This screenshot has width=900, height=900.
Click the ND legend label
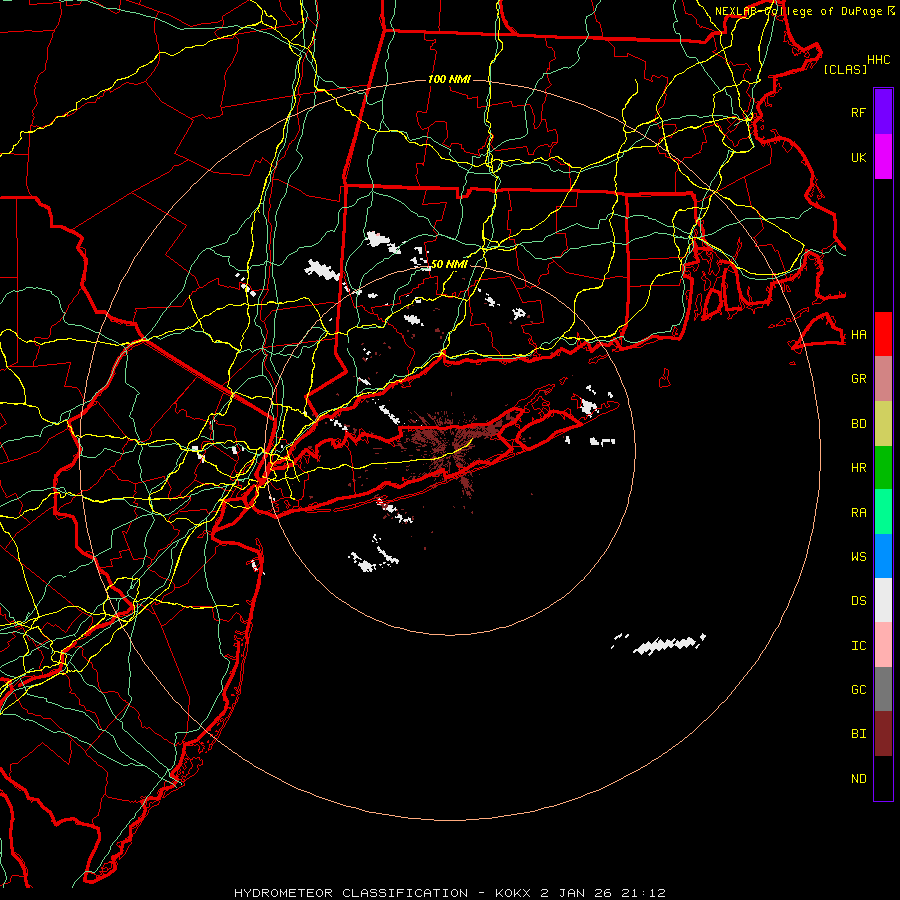pyautogui.click(x=858, y=779)
